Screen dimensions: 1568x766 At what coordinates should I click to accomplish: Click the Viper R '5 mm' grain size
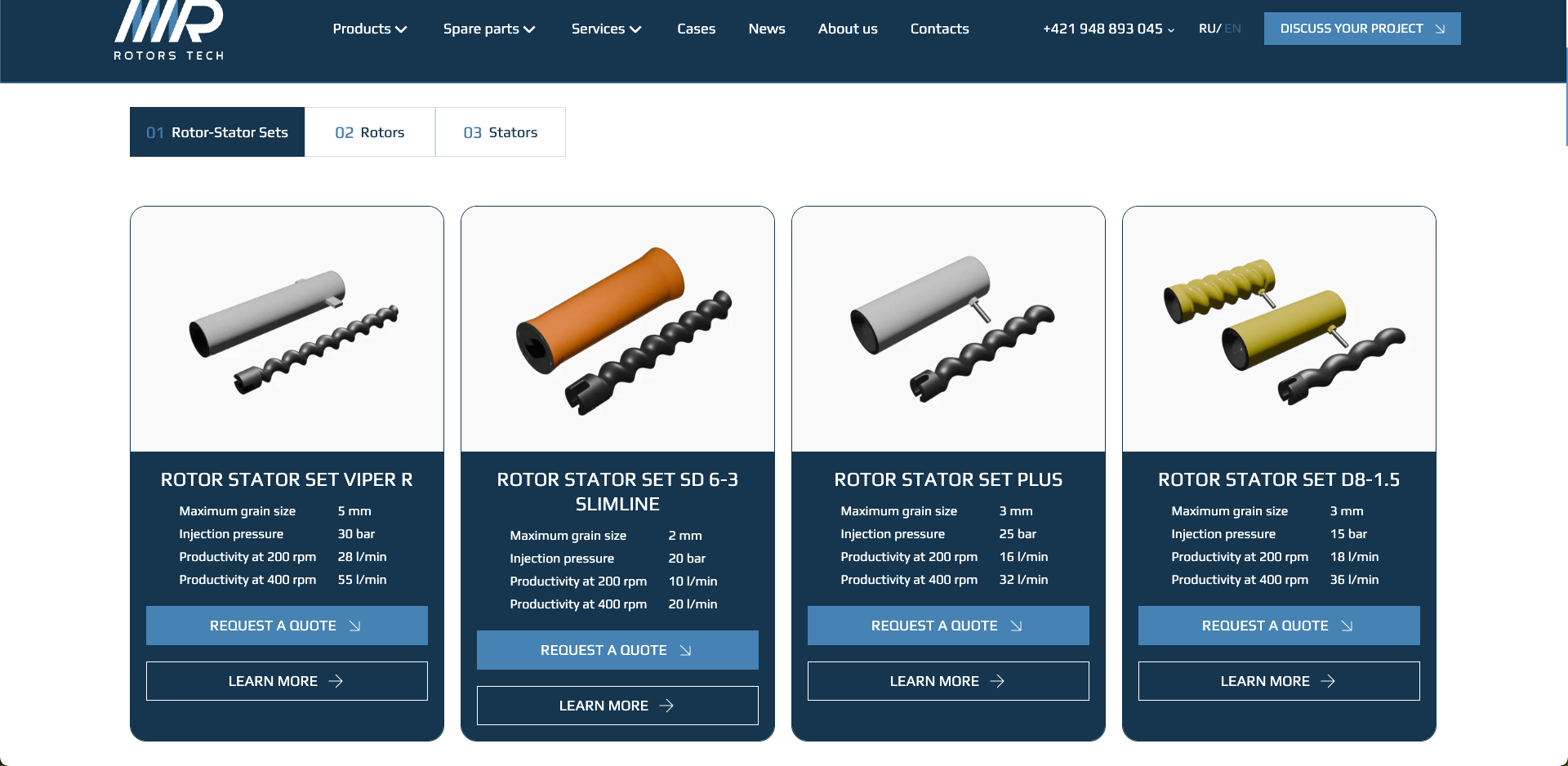pyautogui.click(x=354, y=511)
